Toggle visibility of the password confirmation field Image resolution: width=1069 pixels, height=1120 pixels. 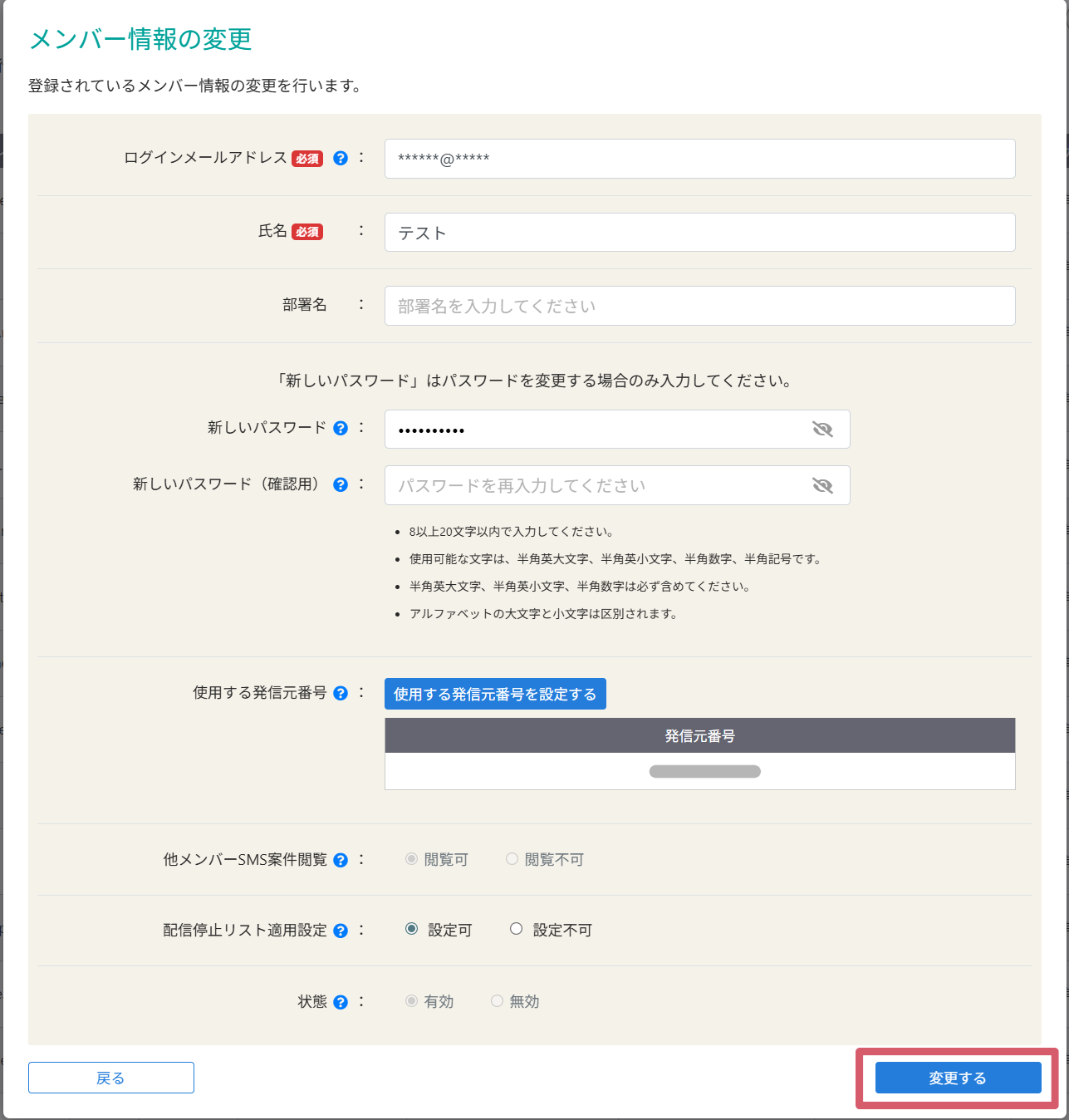(x=823, y=485)
